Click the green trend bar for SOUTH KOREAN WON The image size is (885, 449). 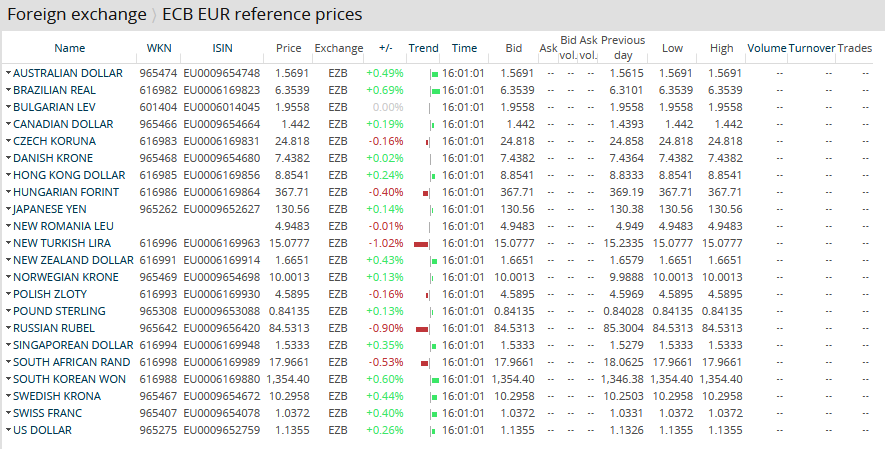click(x=434, y=380)
